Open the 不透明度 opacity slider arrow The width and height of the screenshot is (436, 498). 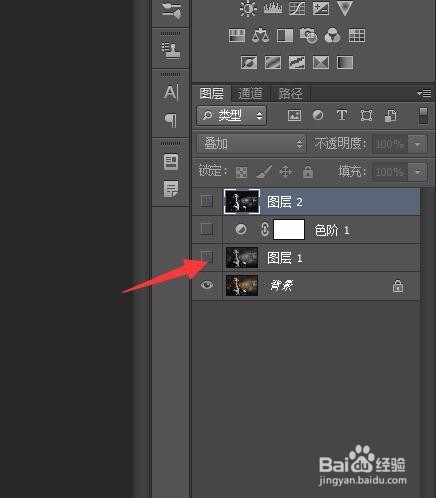[x=417, y=144]
